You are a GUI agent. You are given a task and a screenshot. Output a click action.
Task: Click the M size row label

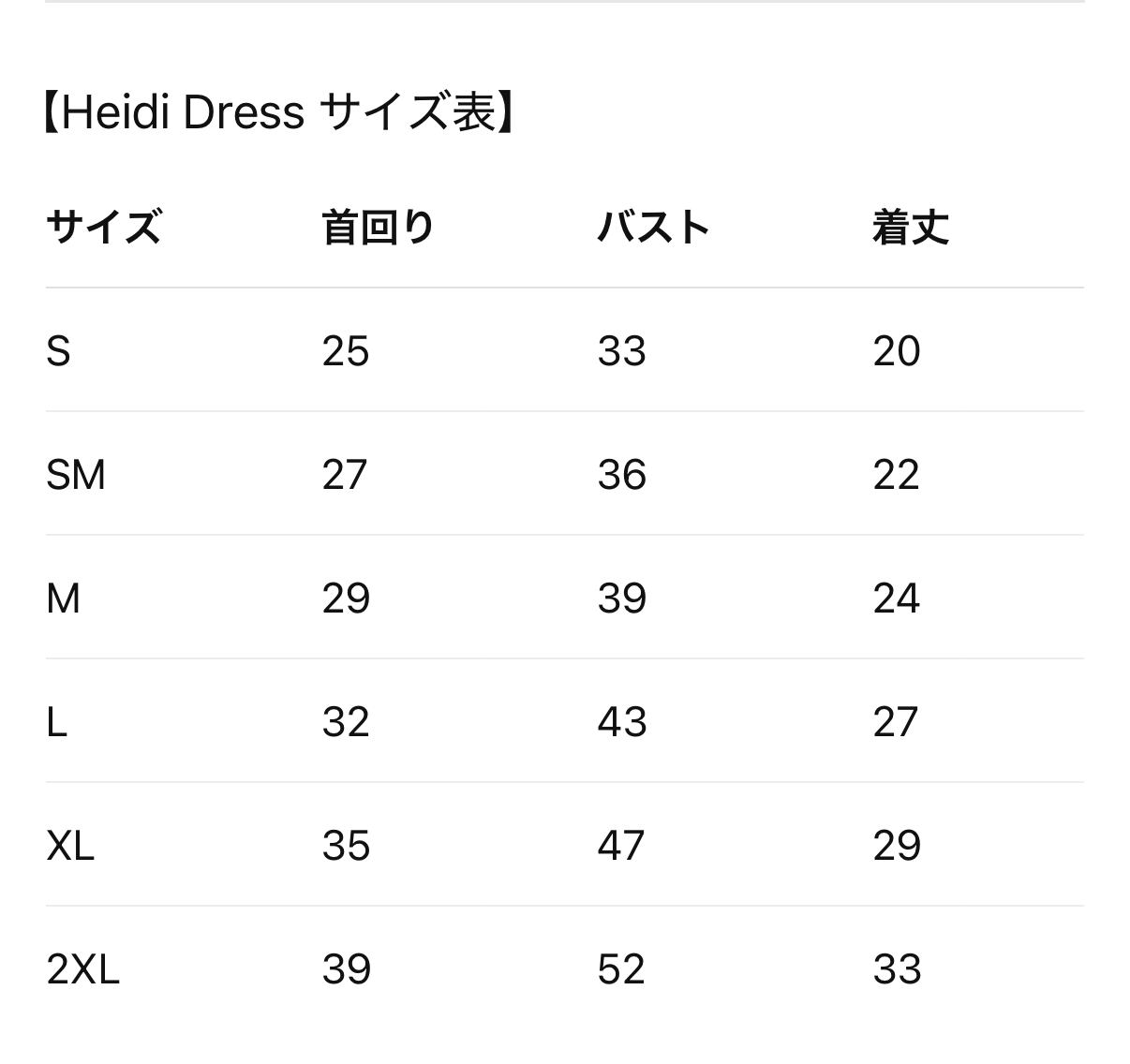point(63,598)
